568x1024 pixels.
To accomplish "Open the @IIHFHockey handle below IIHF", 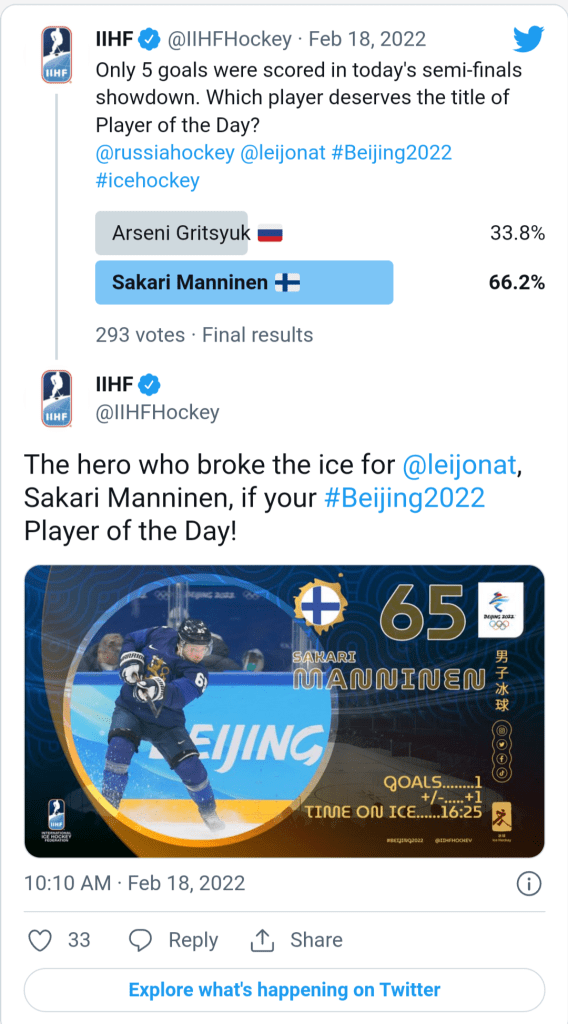I will pos(157,413).
